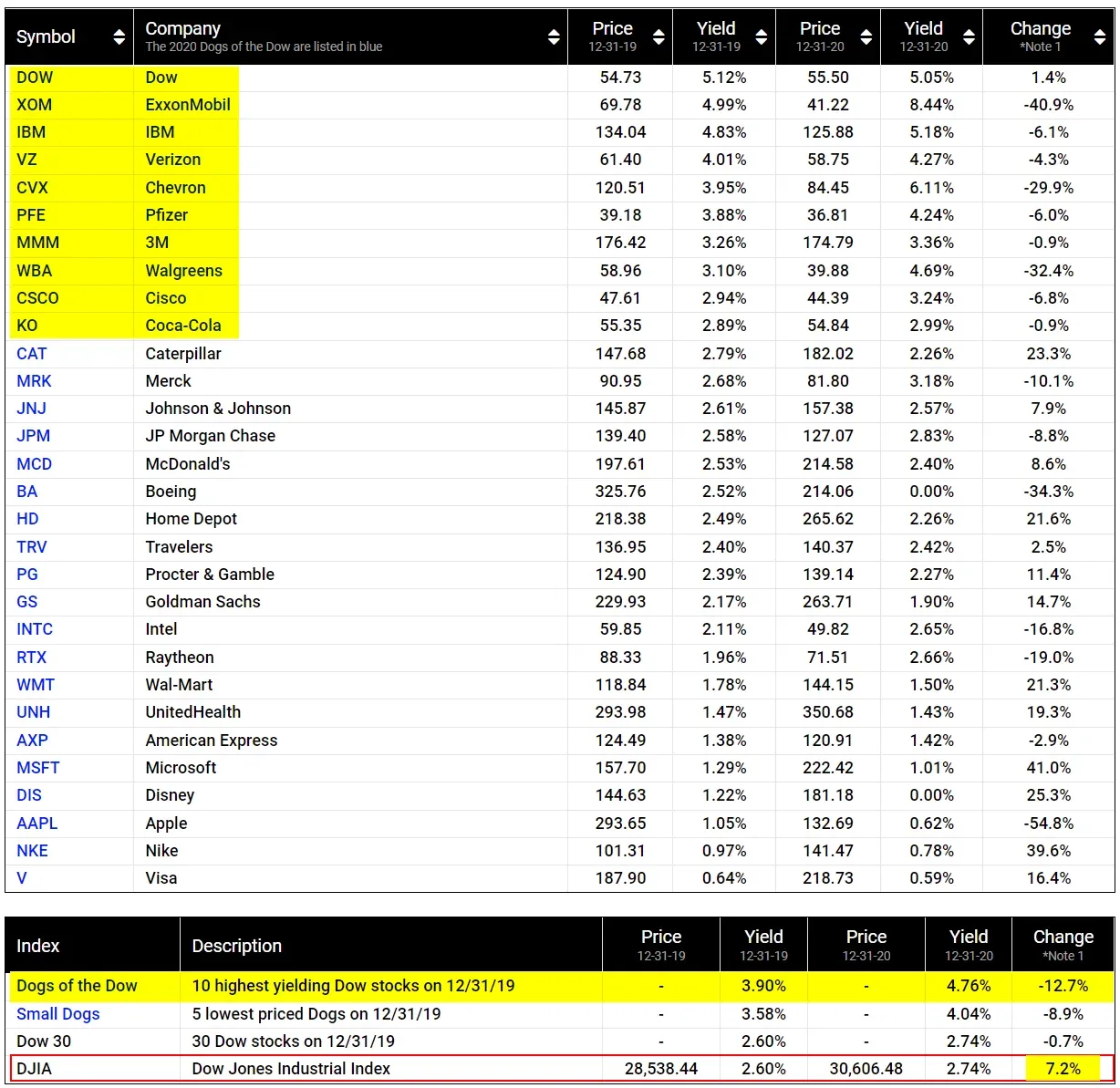
Task: Open the JNJ ticker link
Action: pos(31,409)
